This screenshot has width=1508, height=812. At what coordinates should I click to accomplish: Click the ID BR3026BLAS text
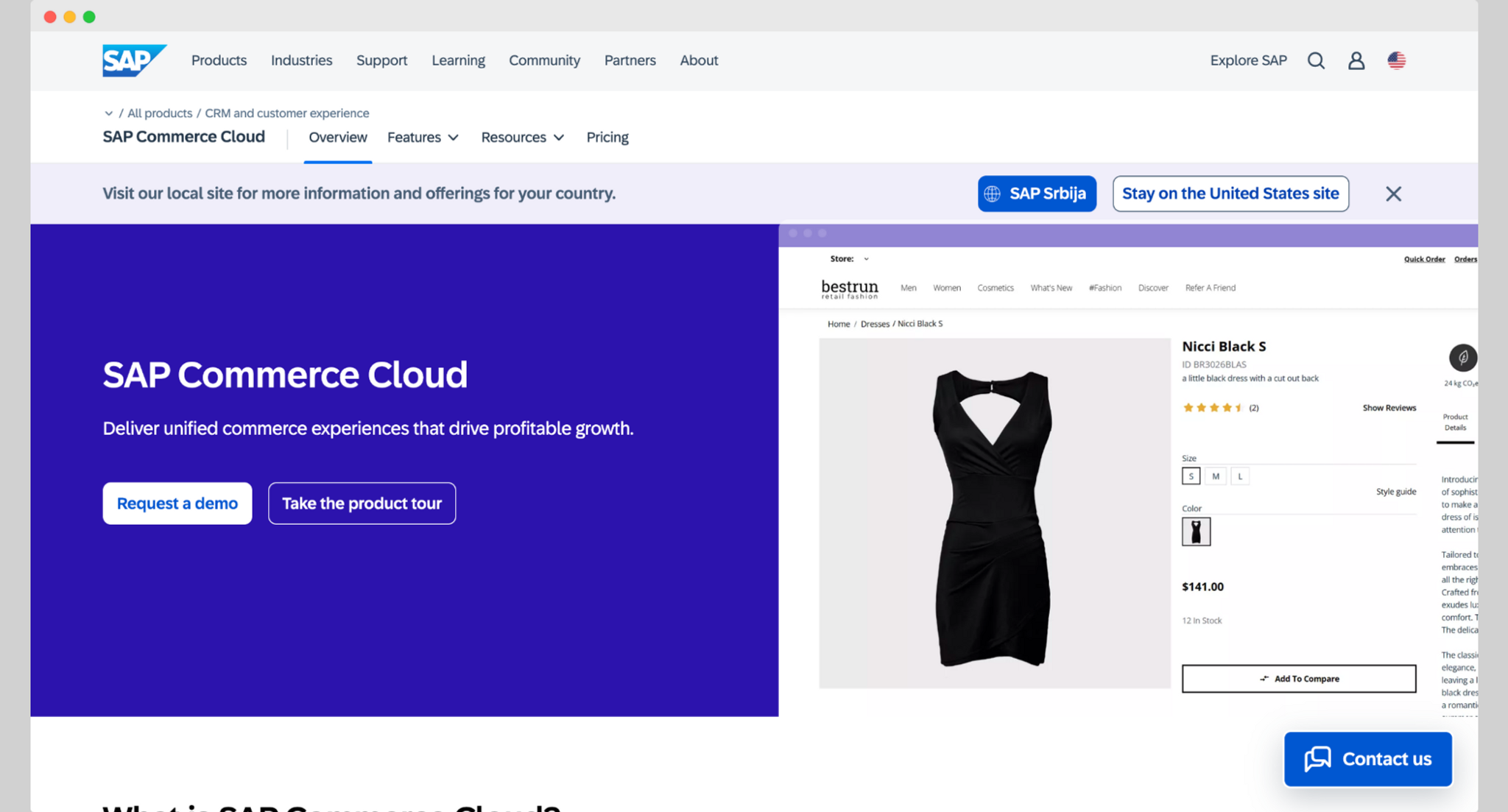point(1213,364)
